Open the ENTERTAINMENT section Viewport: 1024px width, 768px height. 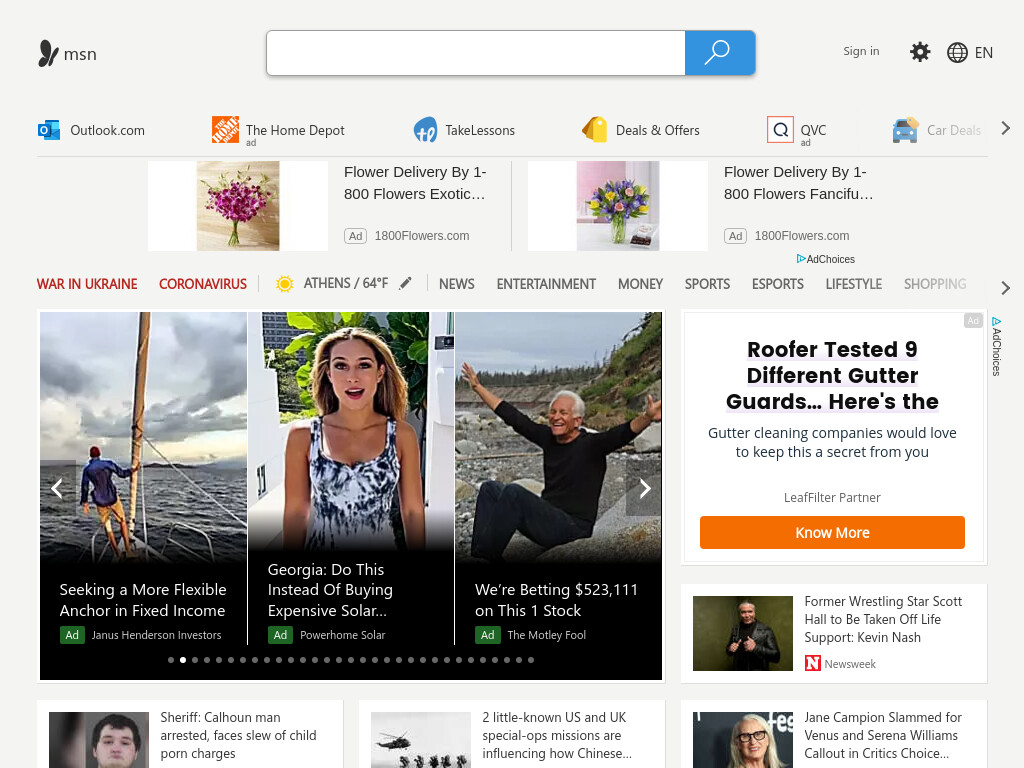pos(546,284)
